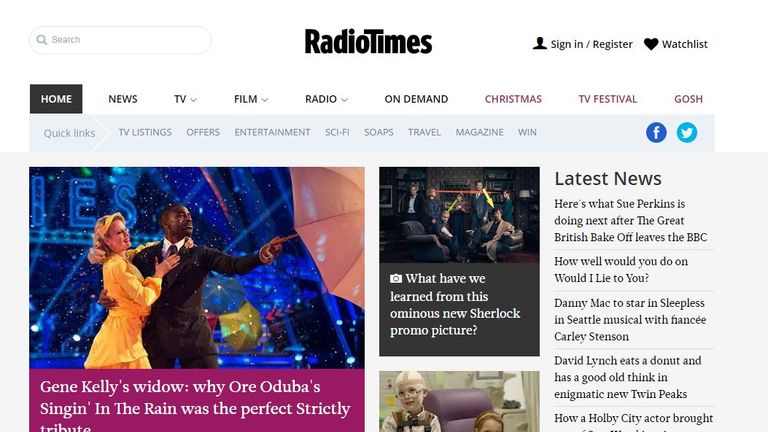This screenshot has width=768, height=432.
Task: Click into the Search field
Action: [x=120, y=40]
